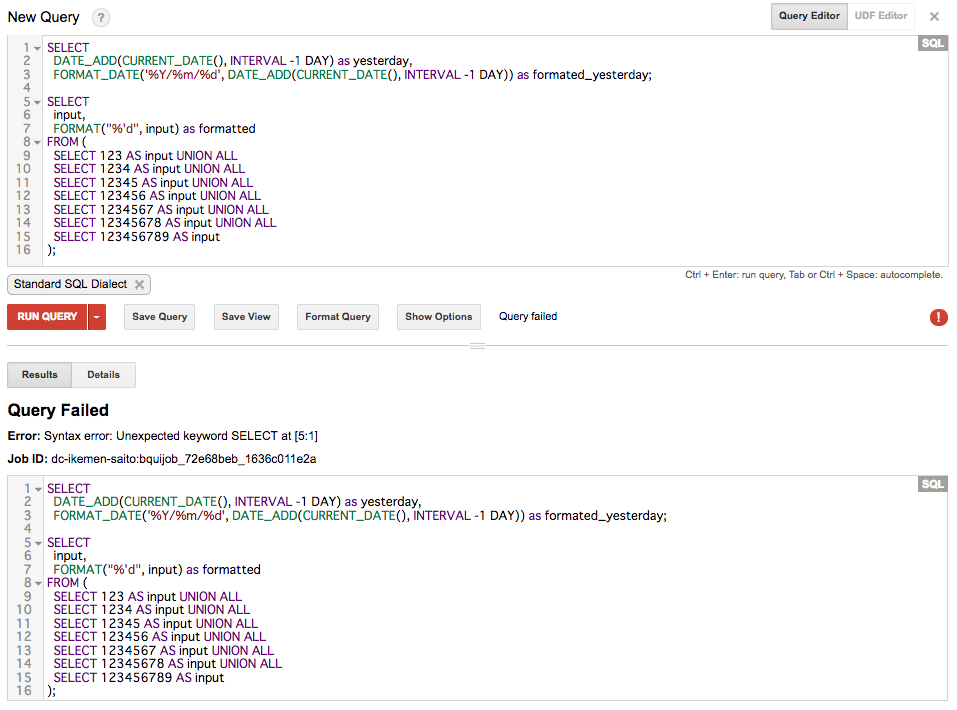Collapse line 1 fold arrow in lower query viewer

(x=38, y=489)
